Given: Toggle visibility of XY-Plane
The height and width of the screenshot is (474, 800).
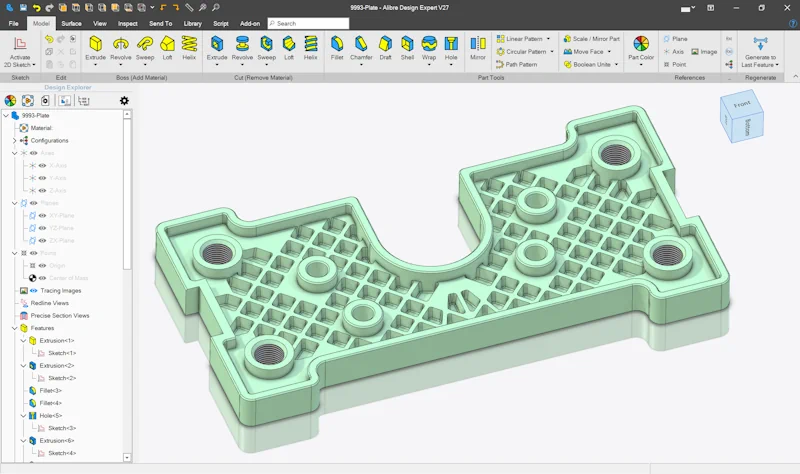Looking at the screenshot, I should (42, 215).
